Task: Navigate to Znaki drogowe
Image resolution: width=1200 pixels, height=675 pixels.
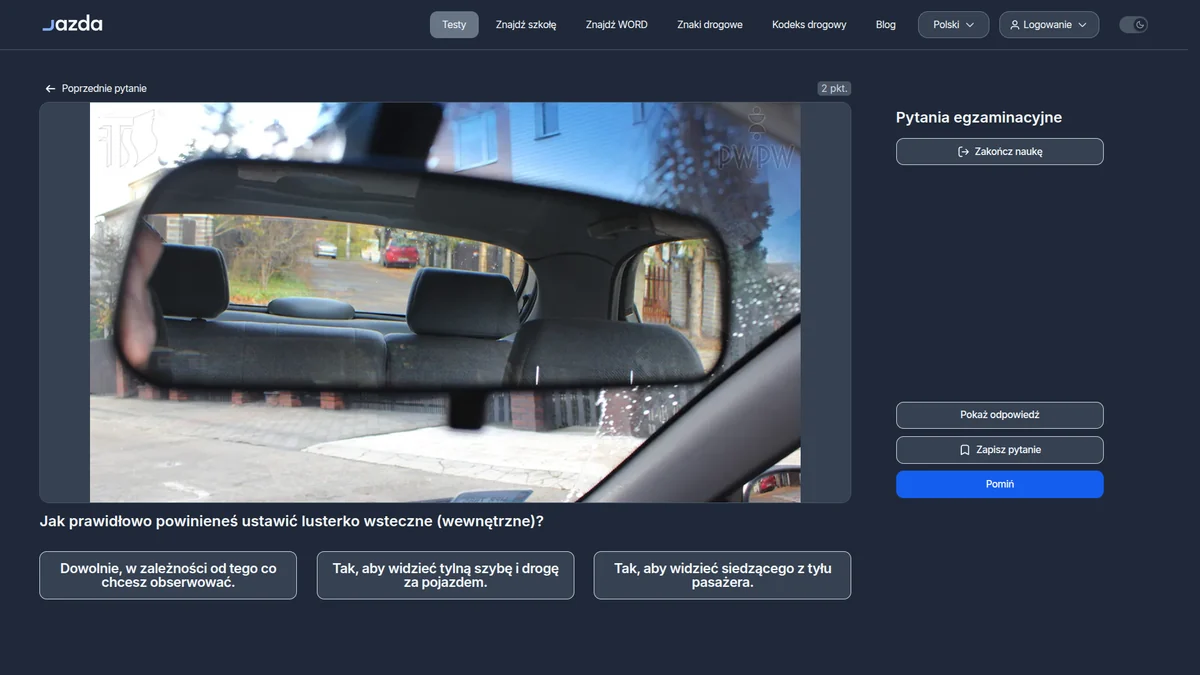Action: 710,25
